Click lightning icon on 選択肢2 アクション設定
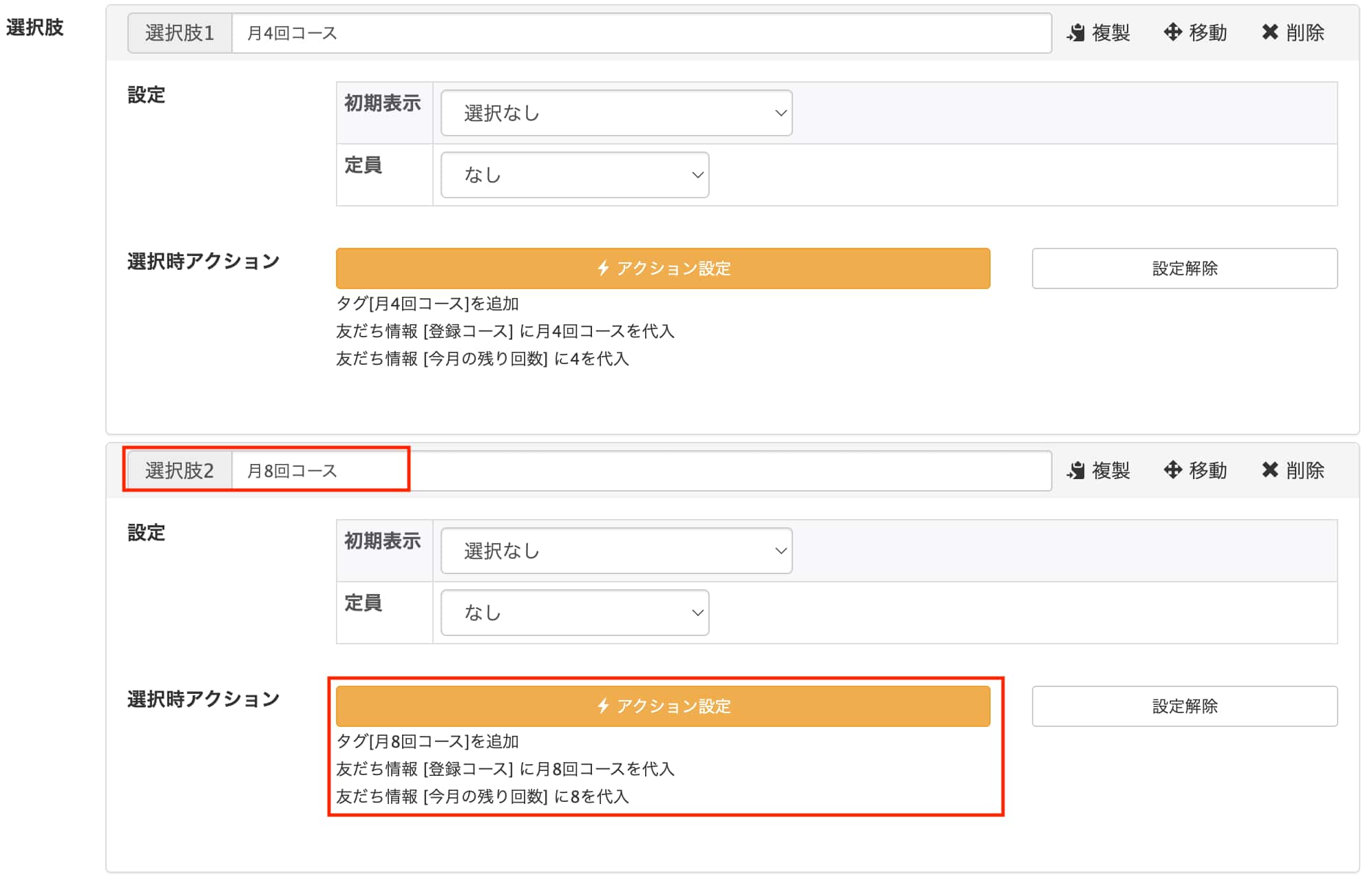Screen dimensions: 1372x877 pyautogui.click(x=603, y=706)
